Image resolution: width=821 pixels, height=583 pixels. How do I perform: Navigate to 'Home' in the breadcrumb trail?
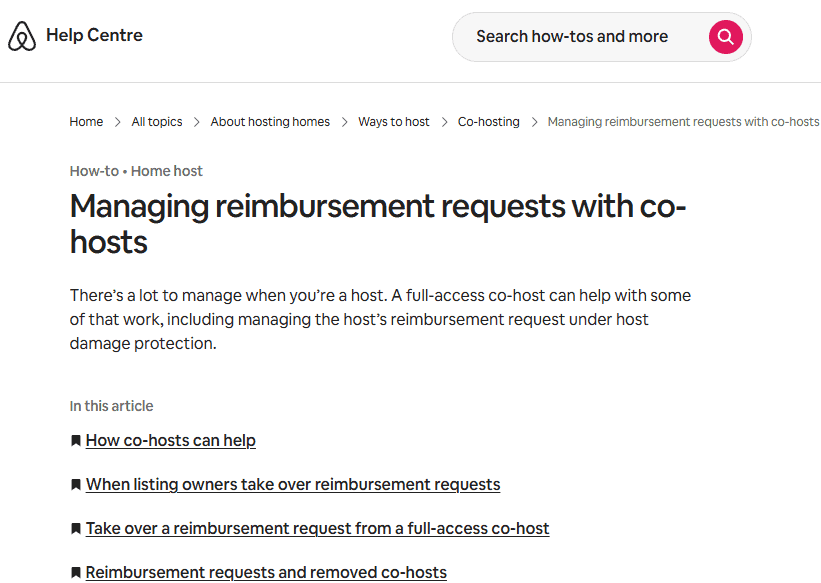click(86, 121)
